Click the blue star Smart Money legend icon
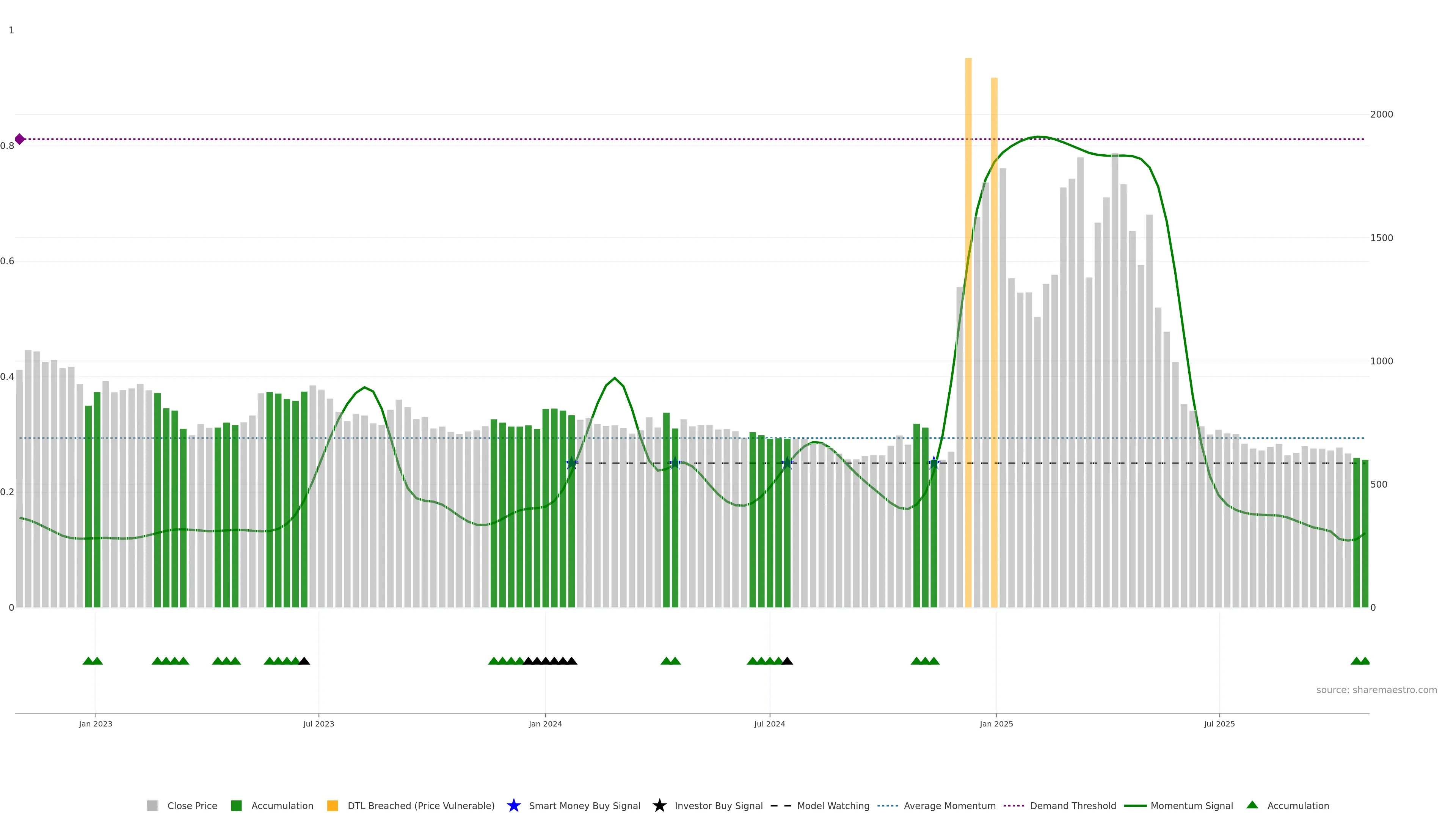This screenshot has height=819, width=1456. [x=513, y=805]
